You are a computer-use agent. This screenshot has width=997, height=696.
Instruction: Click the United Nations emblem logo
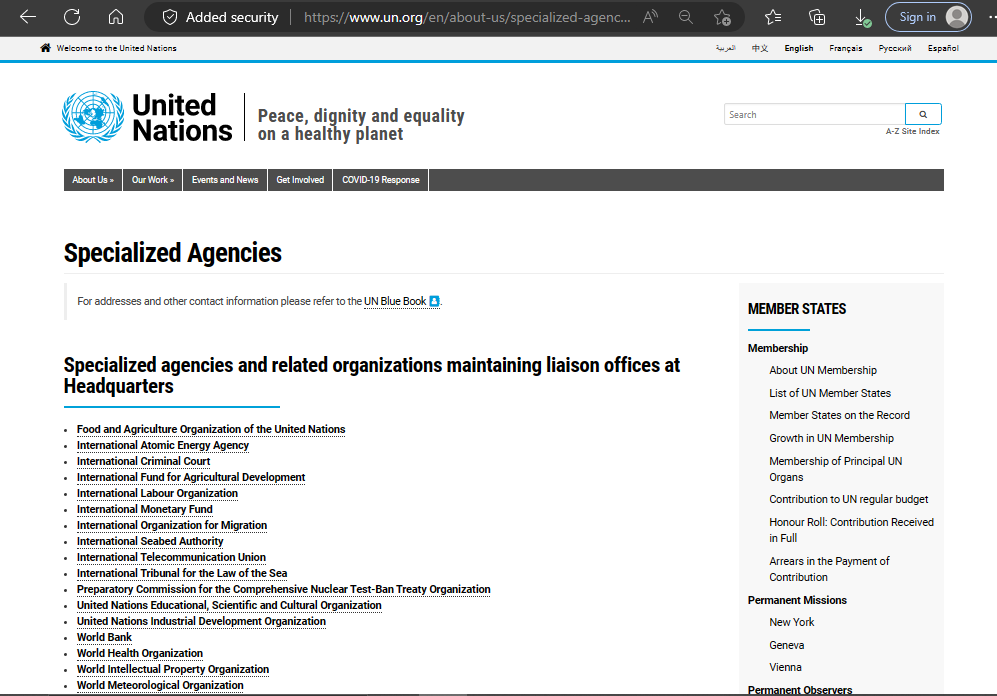click(93, 116)
